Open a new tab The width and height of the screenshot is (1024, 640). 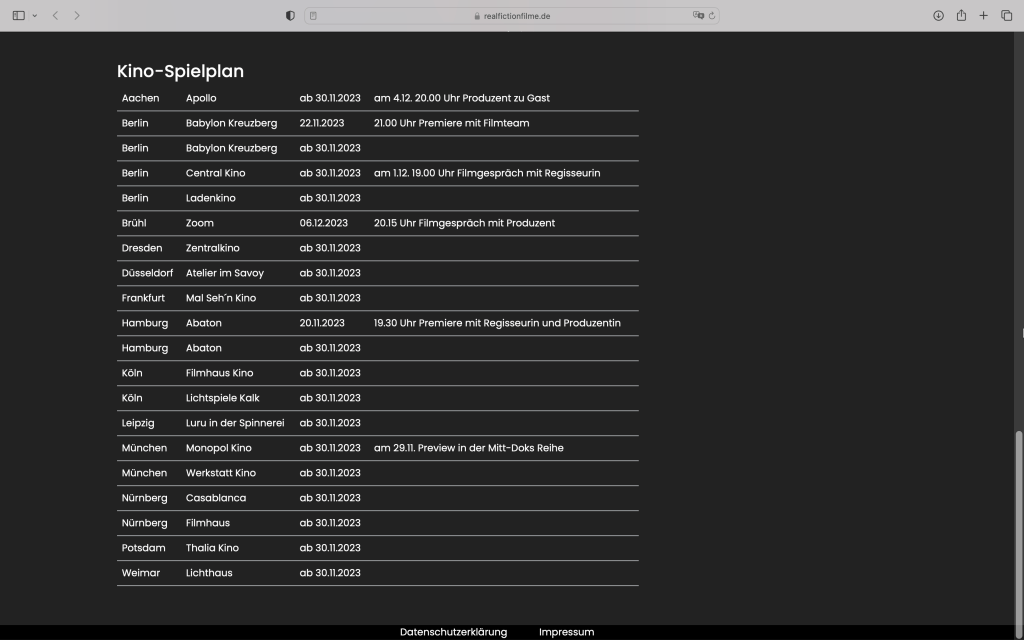(984, 16)
